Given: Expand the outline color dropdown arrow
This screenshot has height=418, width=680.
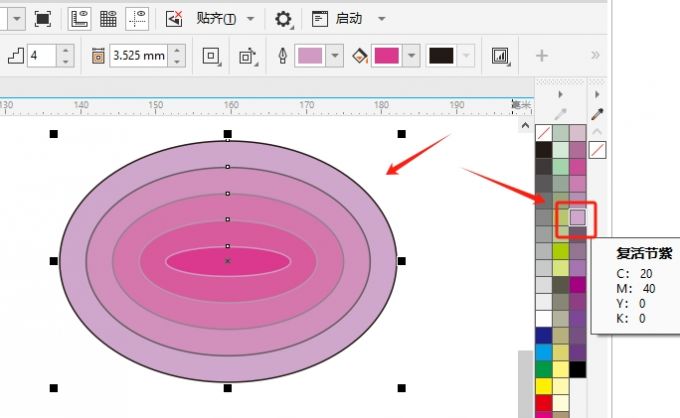Looking at the screenshot, I should (335, 56).
